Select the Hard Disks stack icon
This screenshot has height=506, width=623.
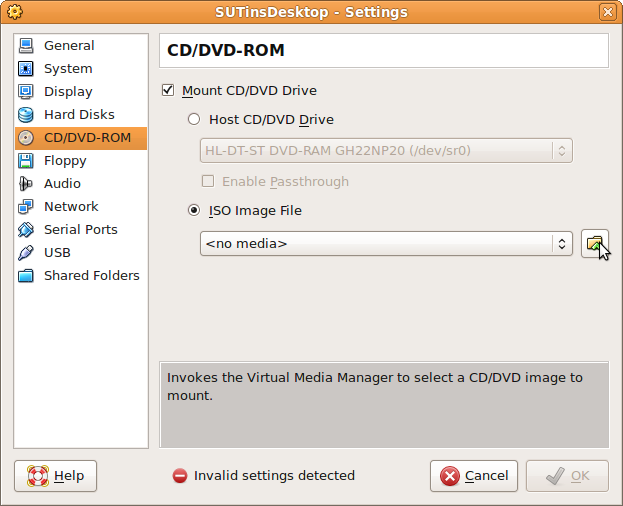(26, 115)
